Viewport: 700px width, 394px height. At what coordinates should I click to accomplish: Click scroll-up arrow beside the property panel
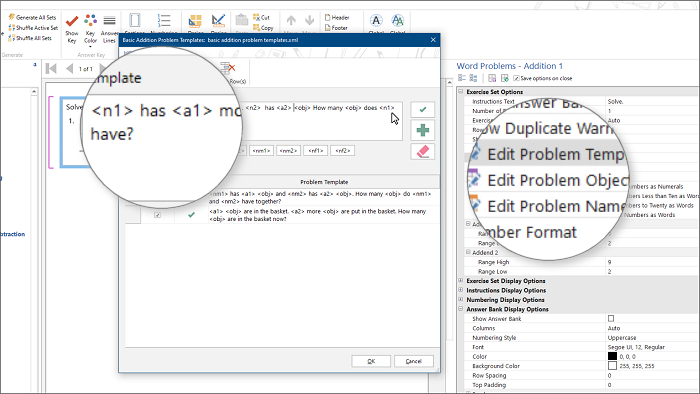tap(450, 83)
